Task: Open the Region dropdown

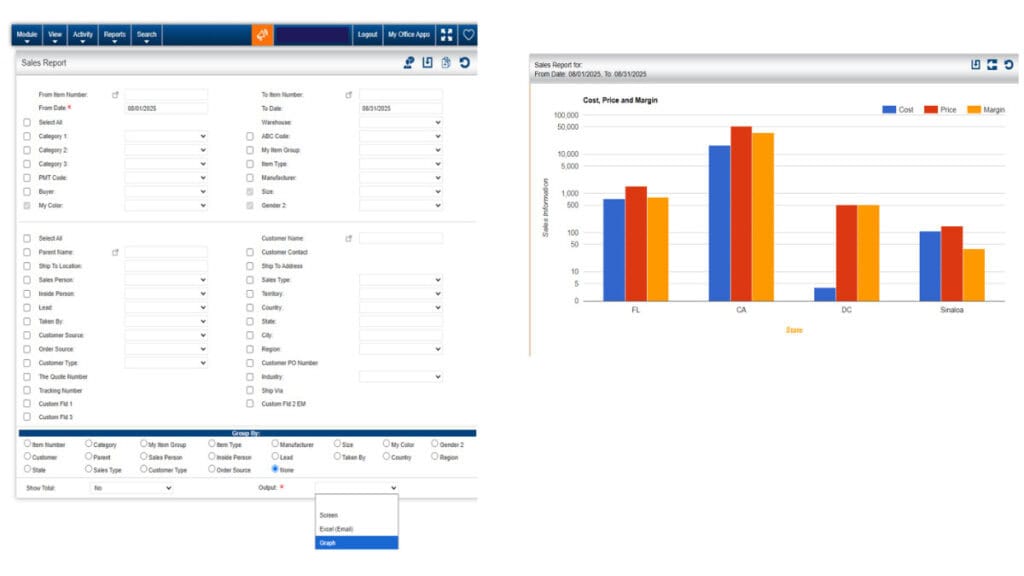Action: 400,349
